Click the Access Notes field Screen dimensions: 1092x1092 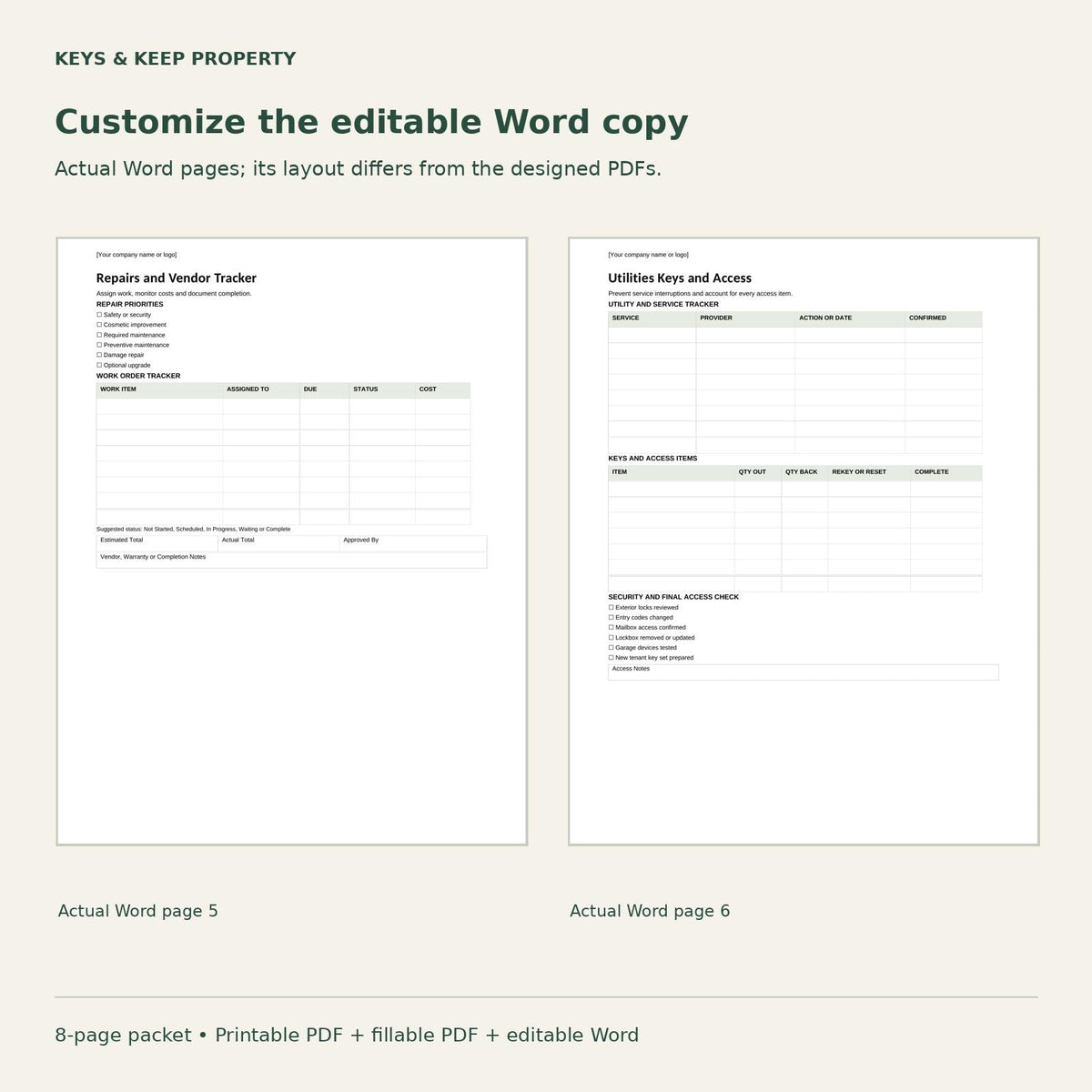(x=804, y=672)
